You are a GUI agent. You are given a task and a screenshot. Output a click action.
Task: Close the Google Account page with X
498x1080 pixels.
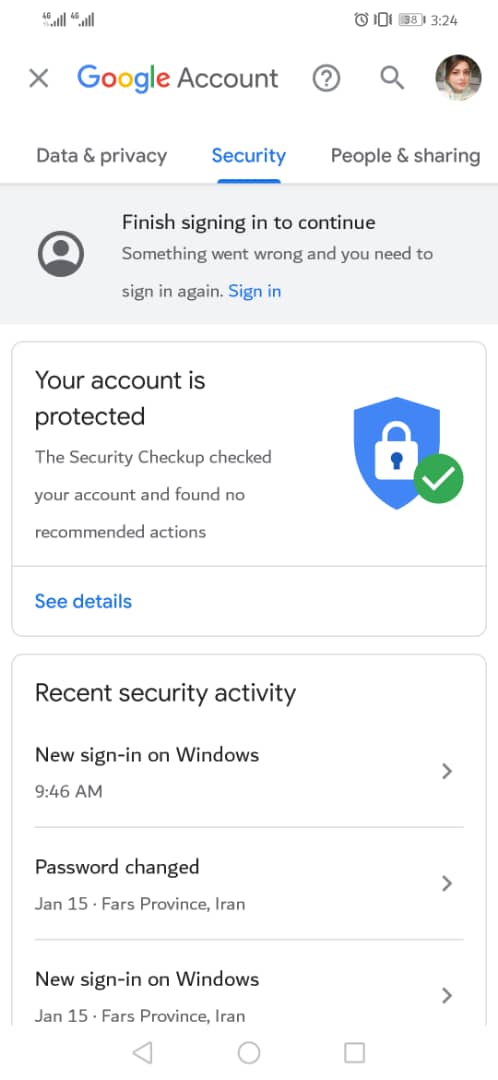[39, 79]
